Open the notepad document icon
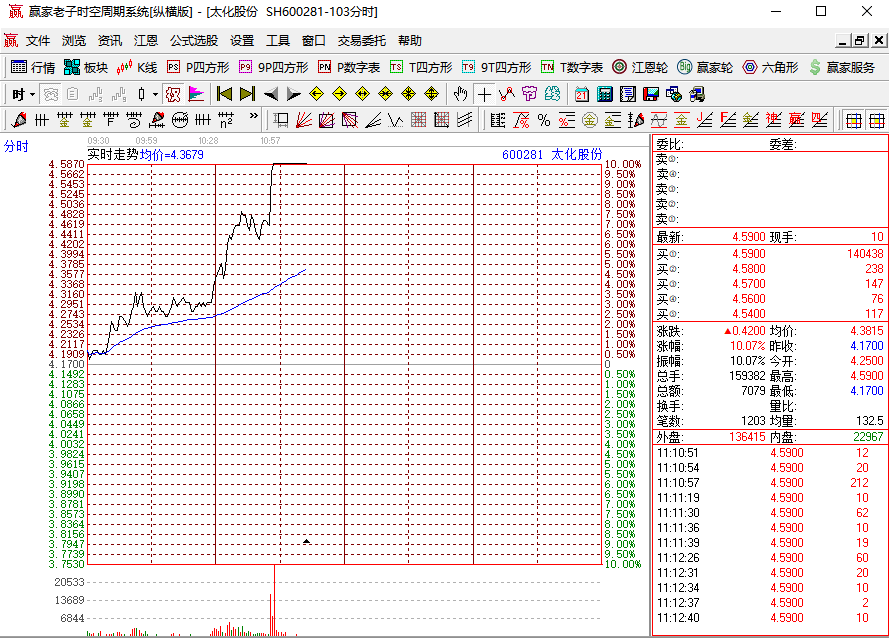Image resolution: width=889 pixels, height=638 pixels. point(628,94)
